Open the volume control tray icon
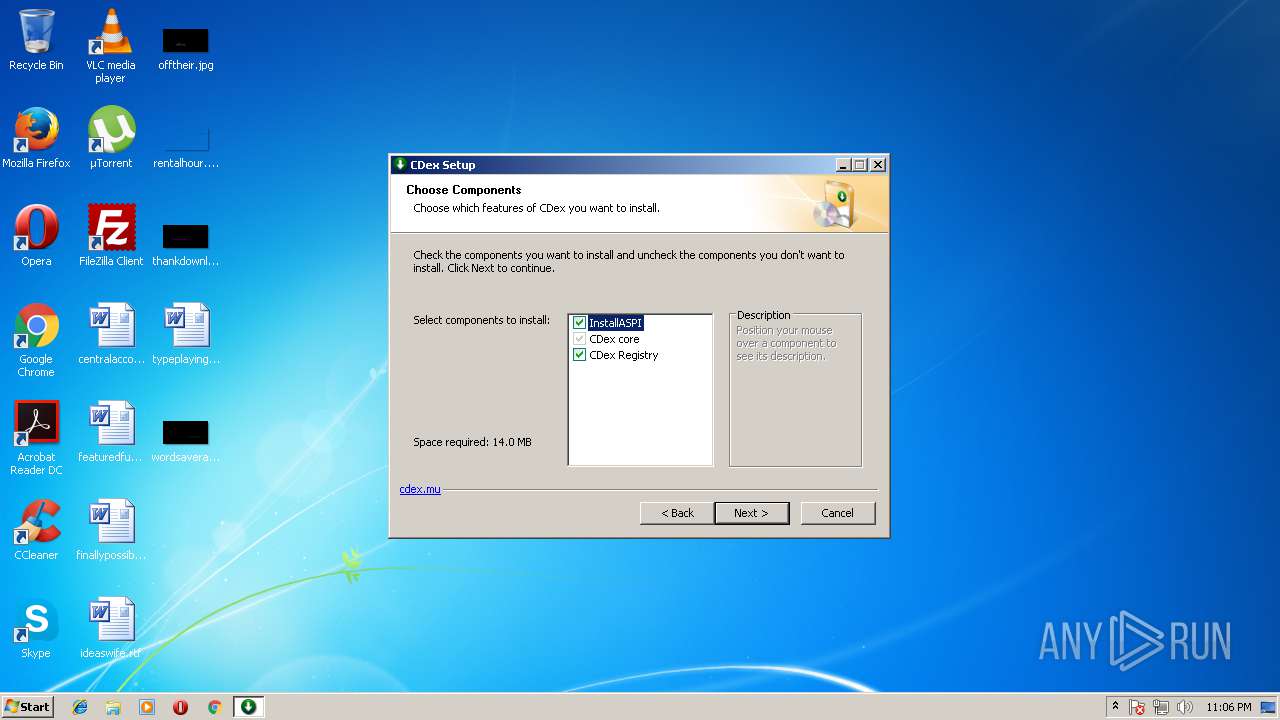This screenshot has width=1280, height=720. click(x=1185, y=707)
